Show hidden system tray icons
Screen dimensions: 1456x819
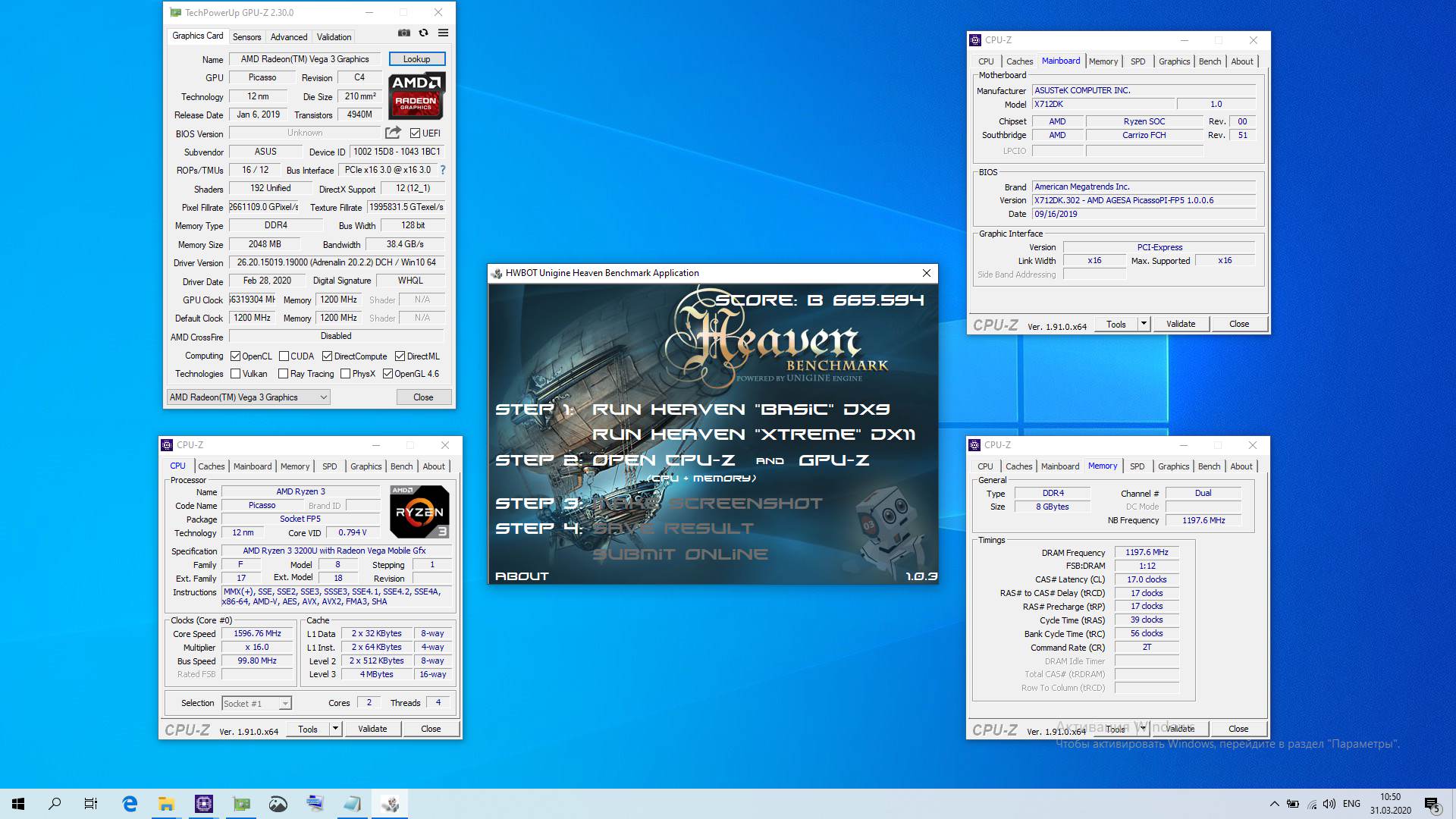click(x=1274, y=804)
